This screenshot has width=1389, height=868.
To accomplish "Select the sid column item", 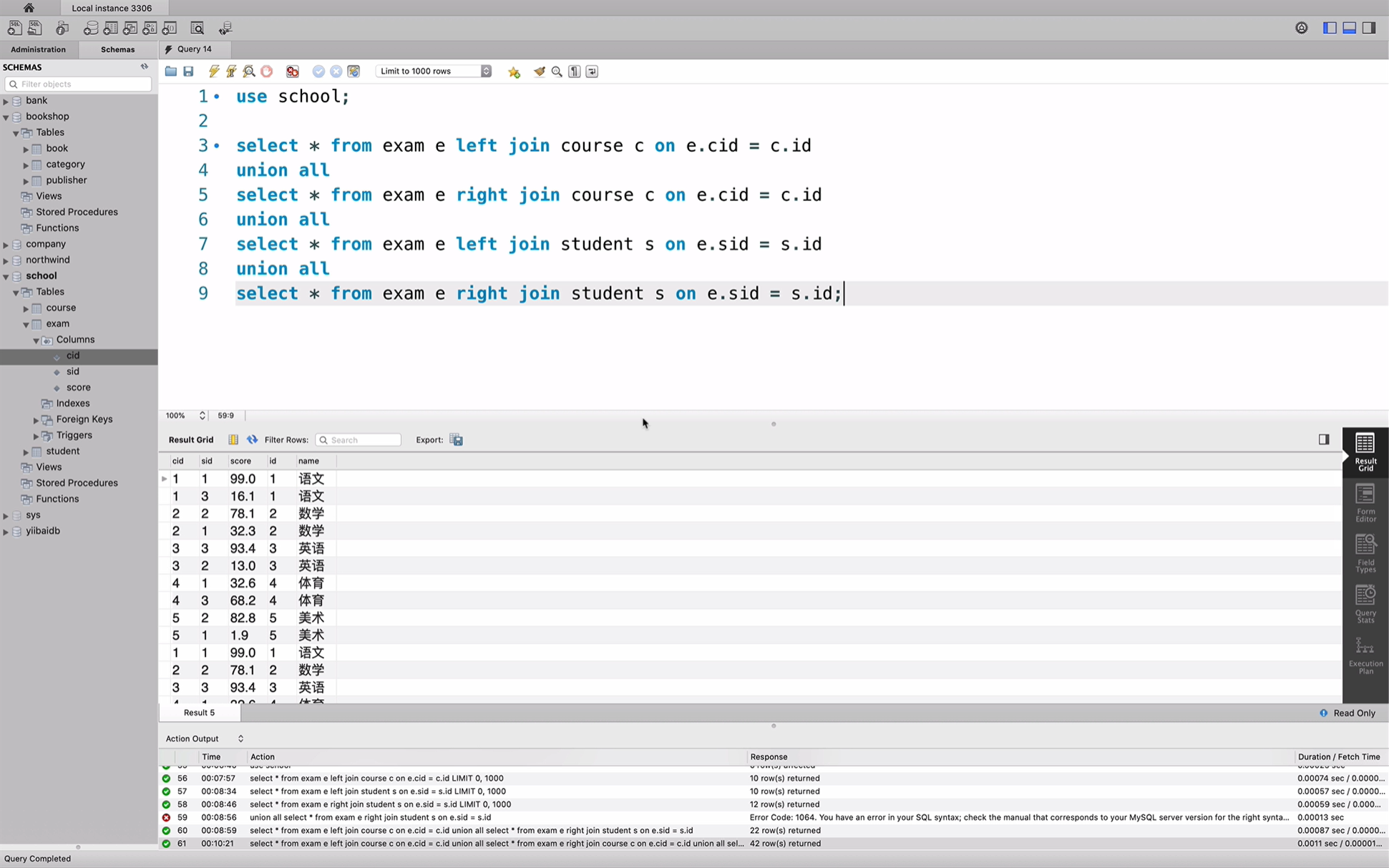I will [x=73, y=371].
